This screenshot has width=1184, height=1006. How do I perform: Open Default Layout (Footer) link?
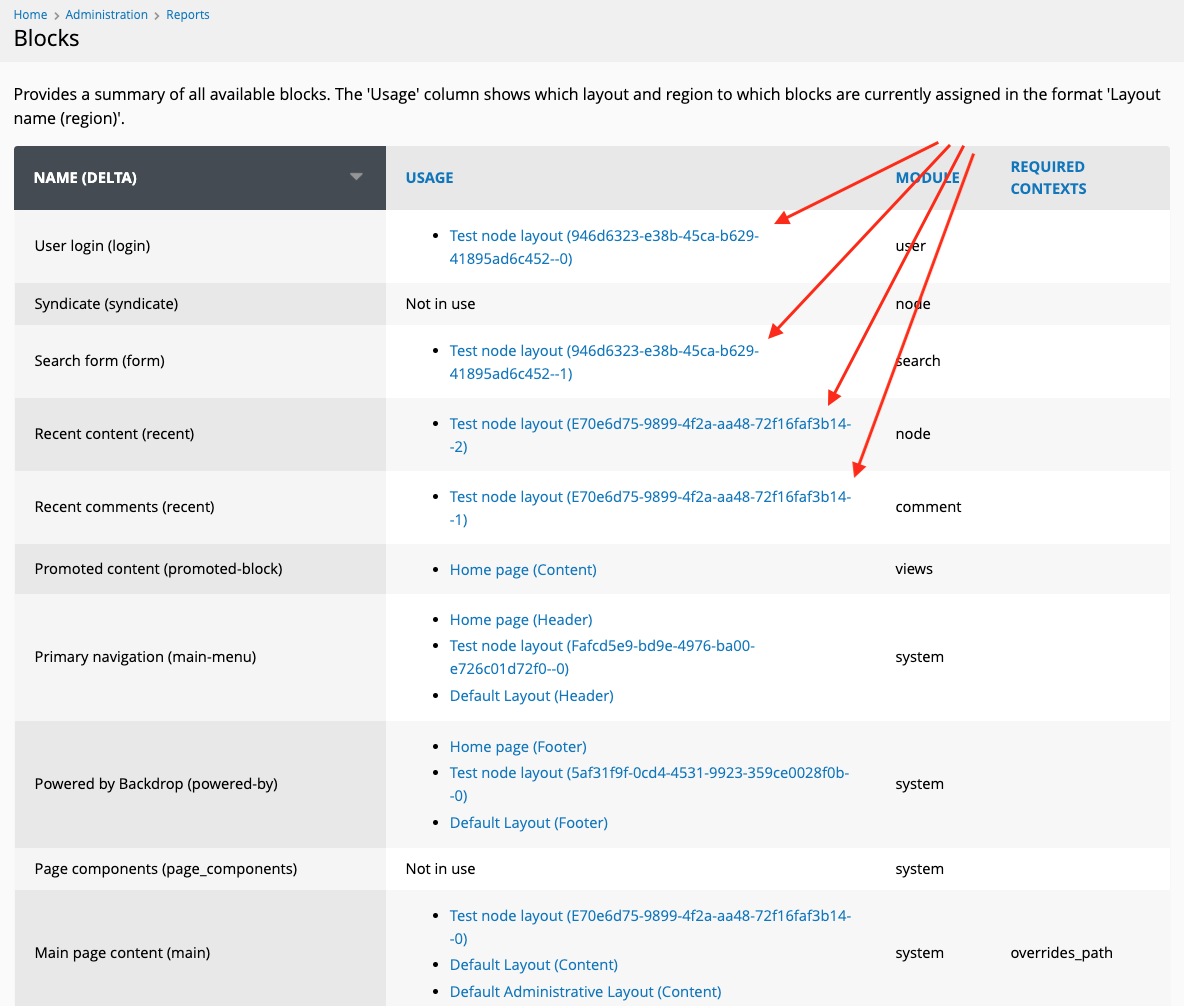(529, 822)
